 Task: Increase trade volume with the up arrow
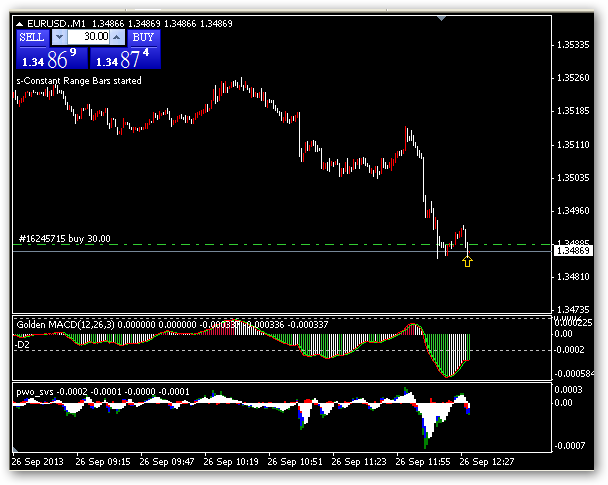click(117, 37)
